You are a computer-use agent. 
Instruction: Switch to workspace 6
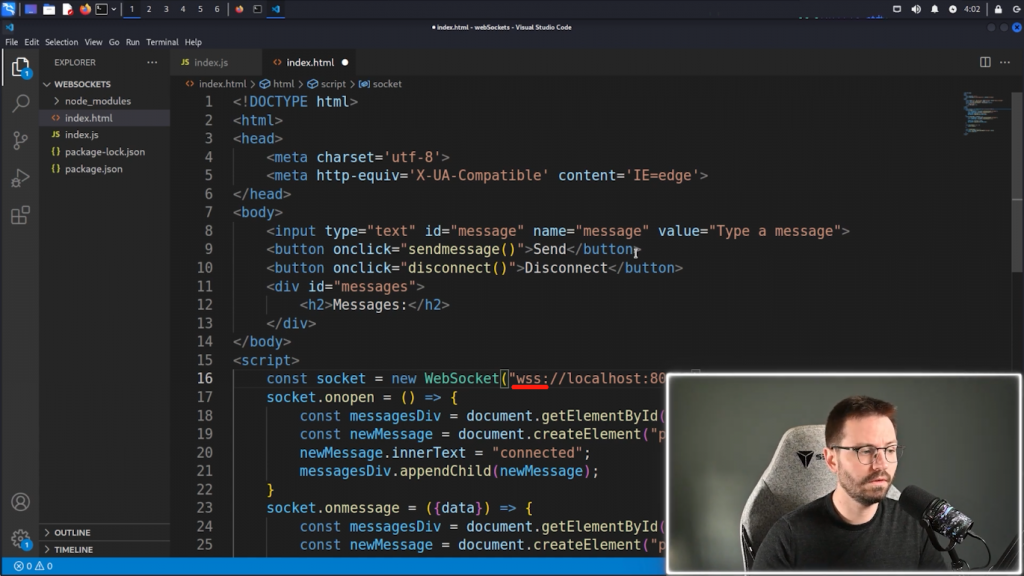pyautogui.click(x=217, y=9)
